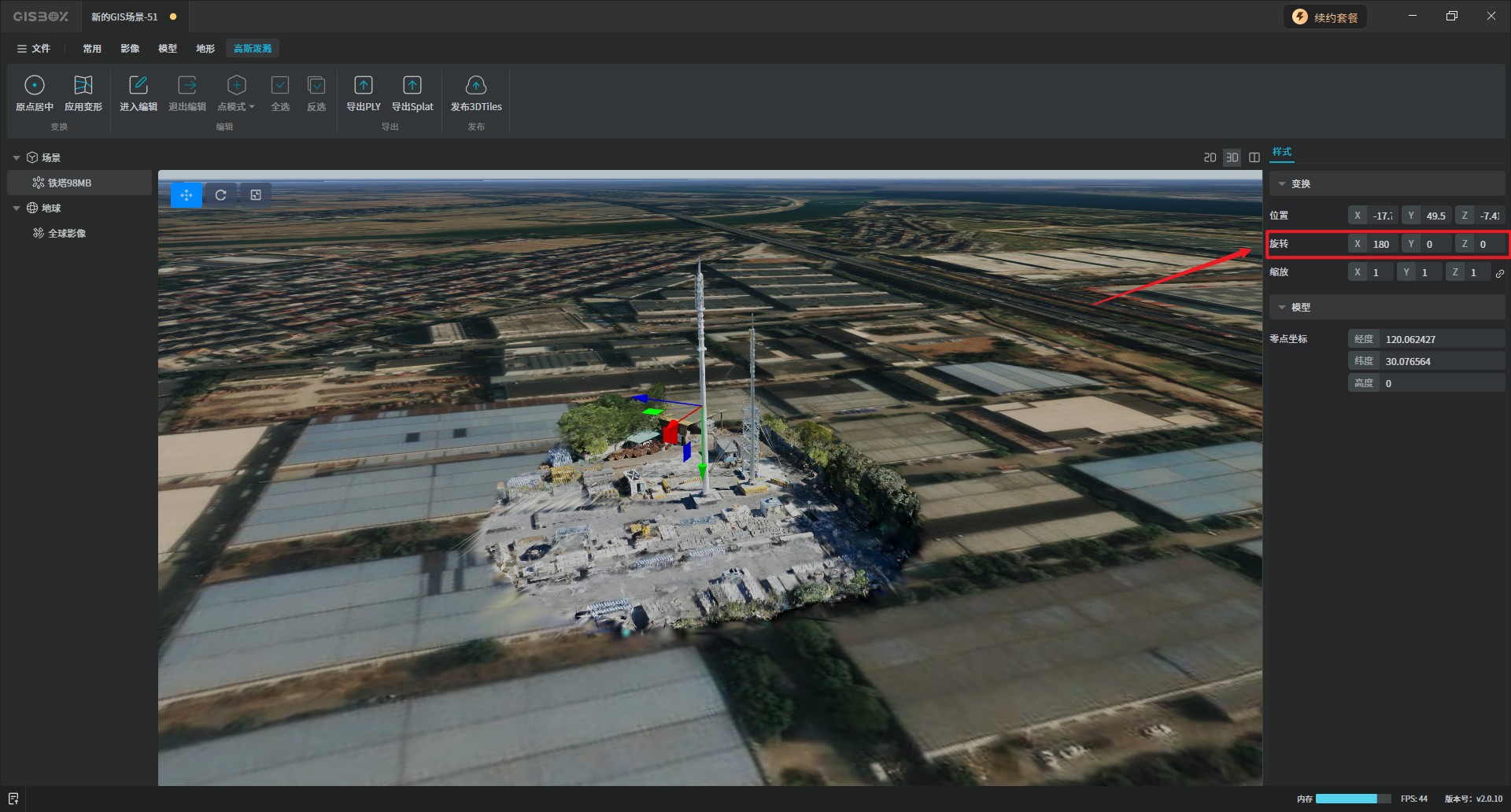Click the 经度 longitude input field
Image resolution: width=1511 pixels, height=812 pixels.
click(1440, 339)
